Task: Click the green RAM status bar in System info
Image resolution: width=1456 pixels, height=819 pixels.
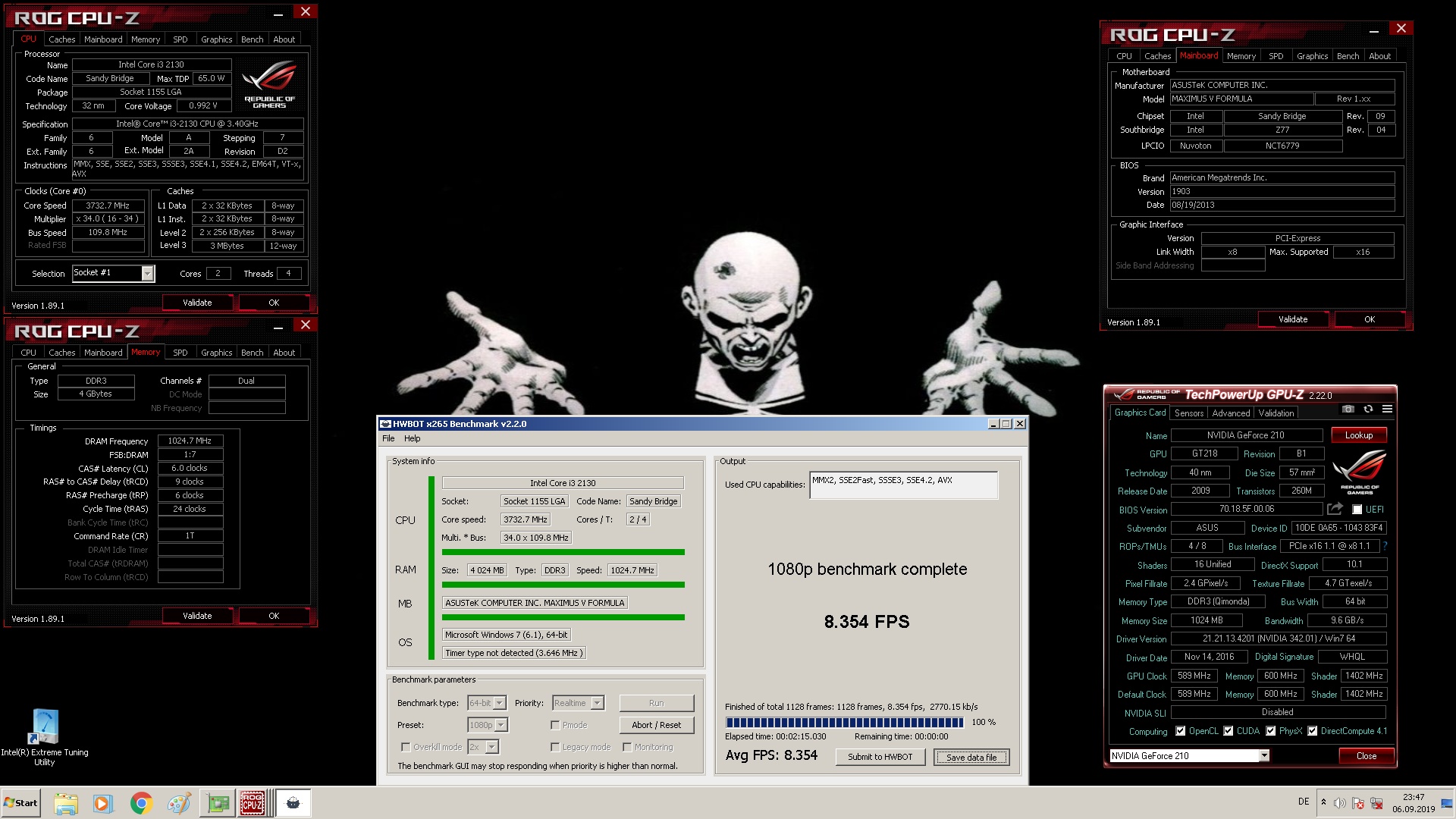Action: (563, 585)
